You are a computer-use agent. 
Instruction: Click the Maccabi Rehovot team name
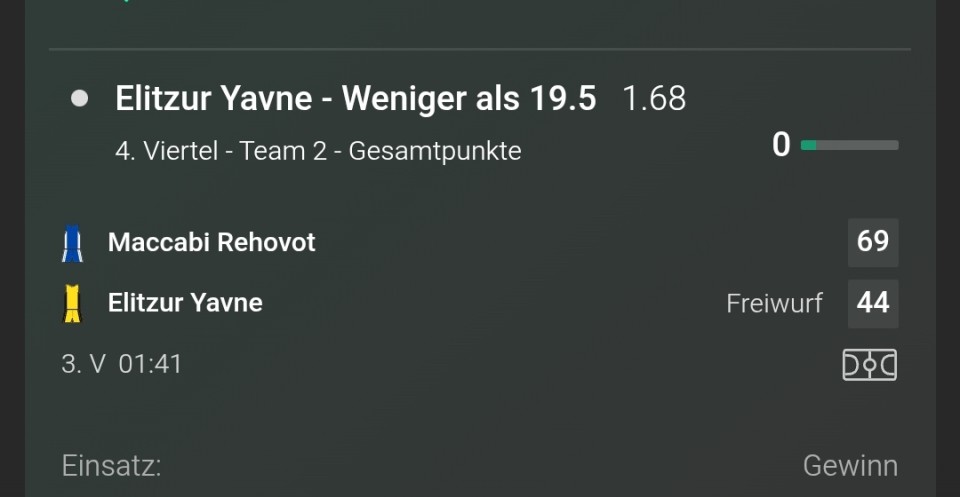point(212,242)
